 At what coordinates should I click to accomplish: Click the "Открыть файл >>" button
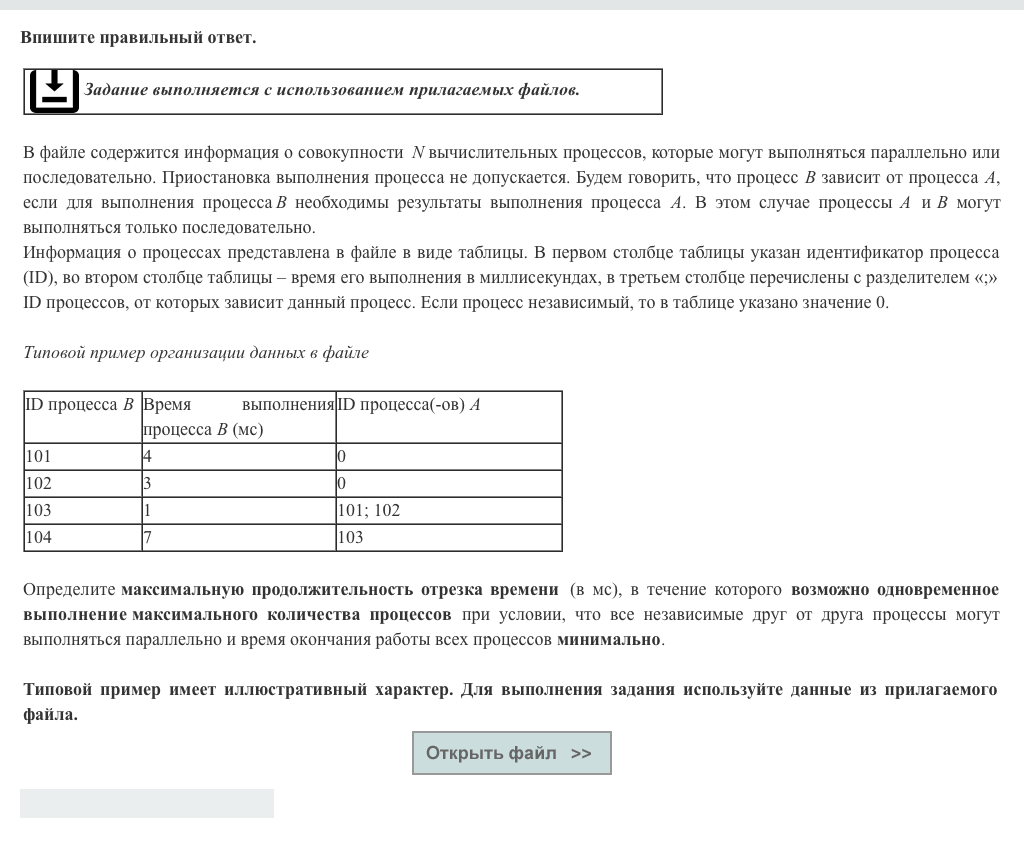point(511,753)
